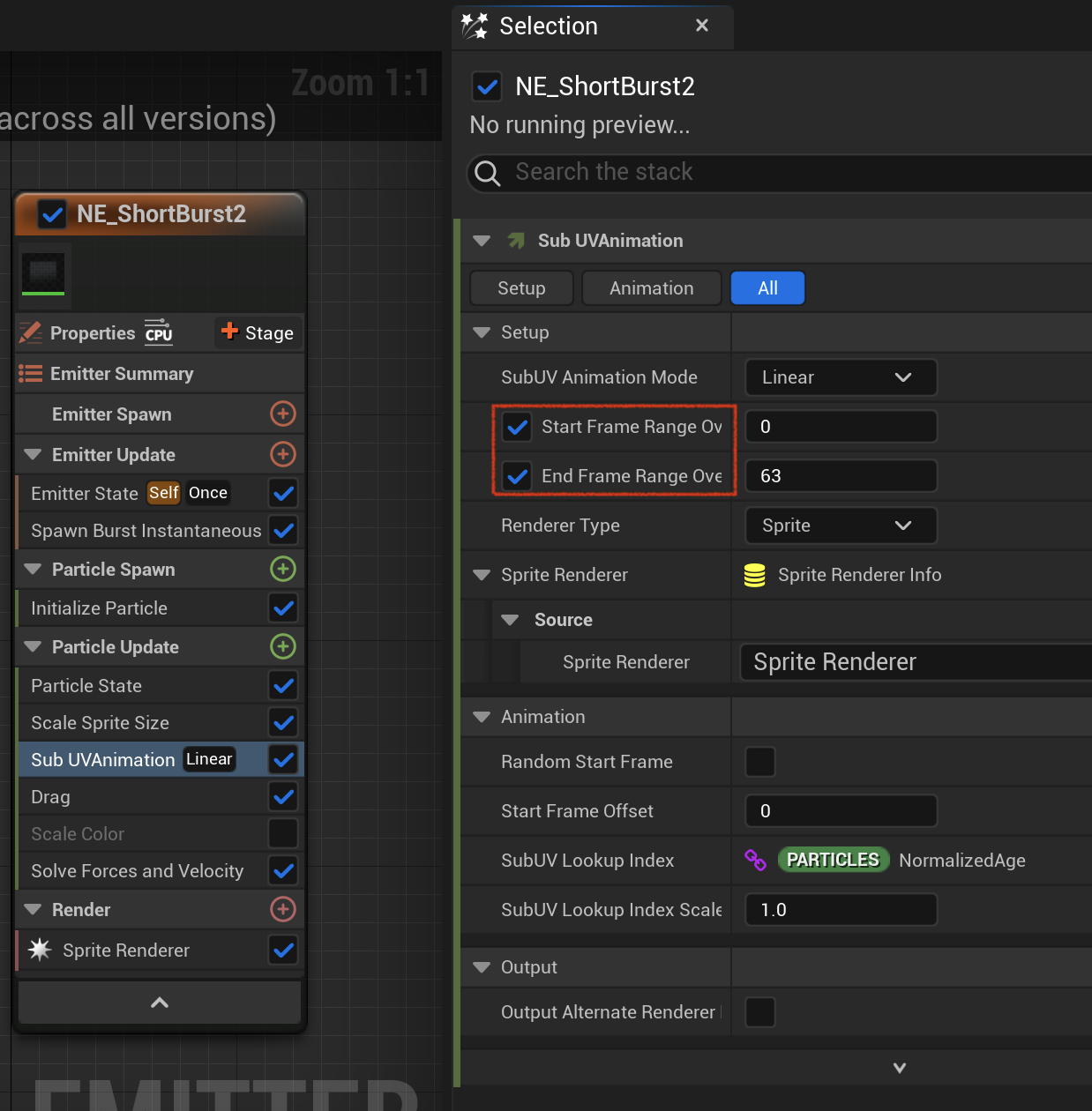Image resolution: width=1092 pixels, height=1111 pixels.
Task: Click the Emitter Summary list icon
Action: [31, 374]
